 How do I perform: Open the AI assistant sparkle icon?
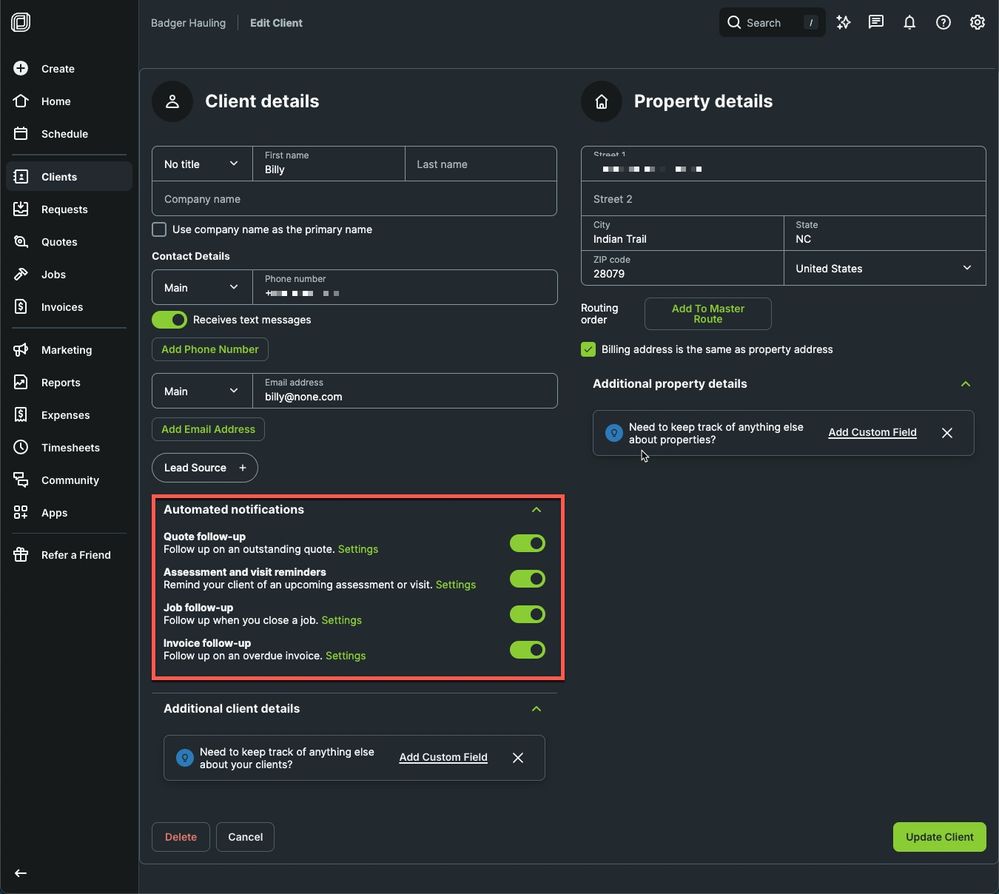[x=843, y=22]
